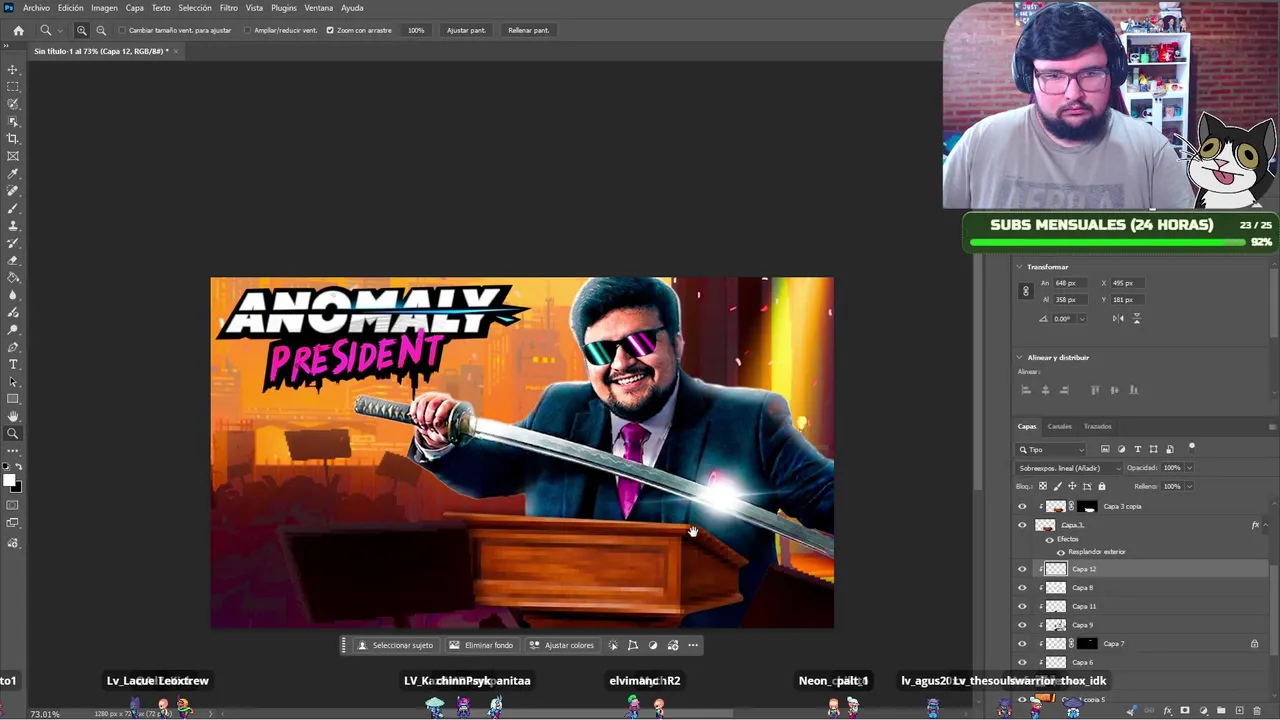Activate the Hand tool
1280x720 pixels.
point(13,416)
